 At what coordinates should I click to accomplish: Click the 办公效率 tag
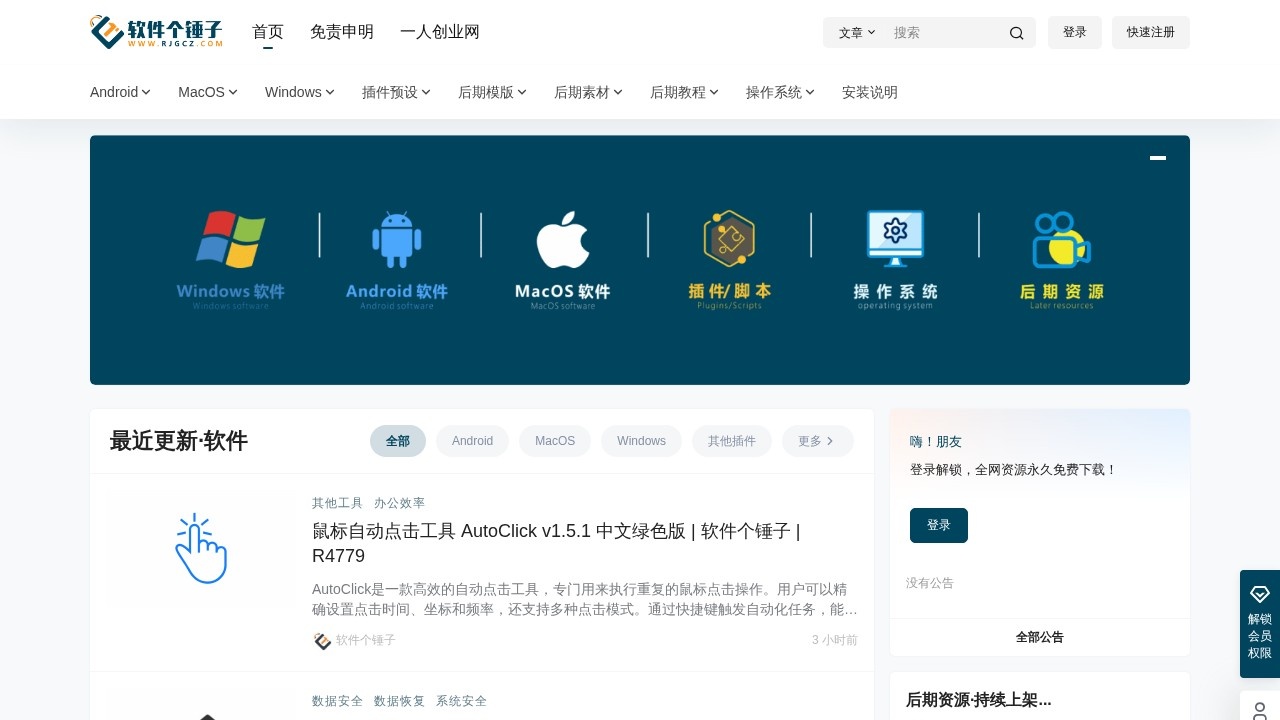[400, 503]
